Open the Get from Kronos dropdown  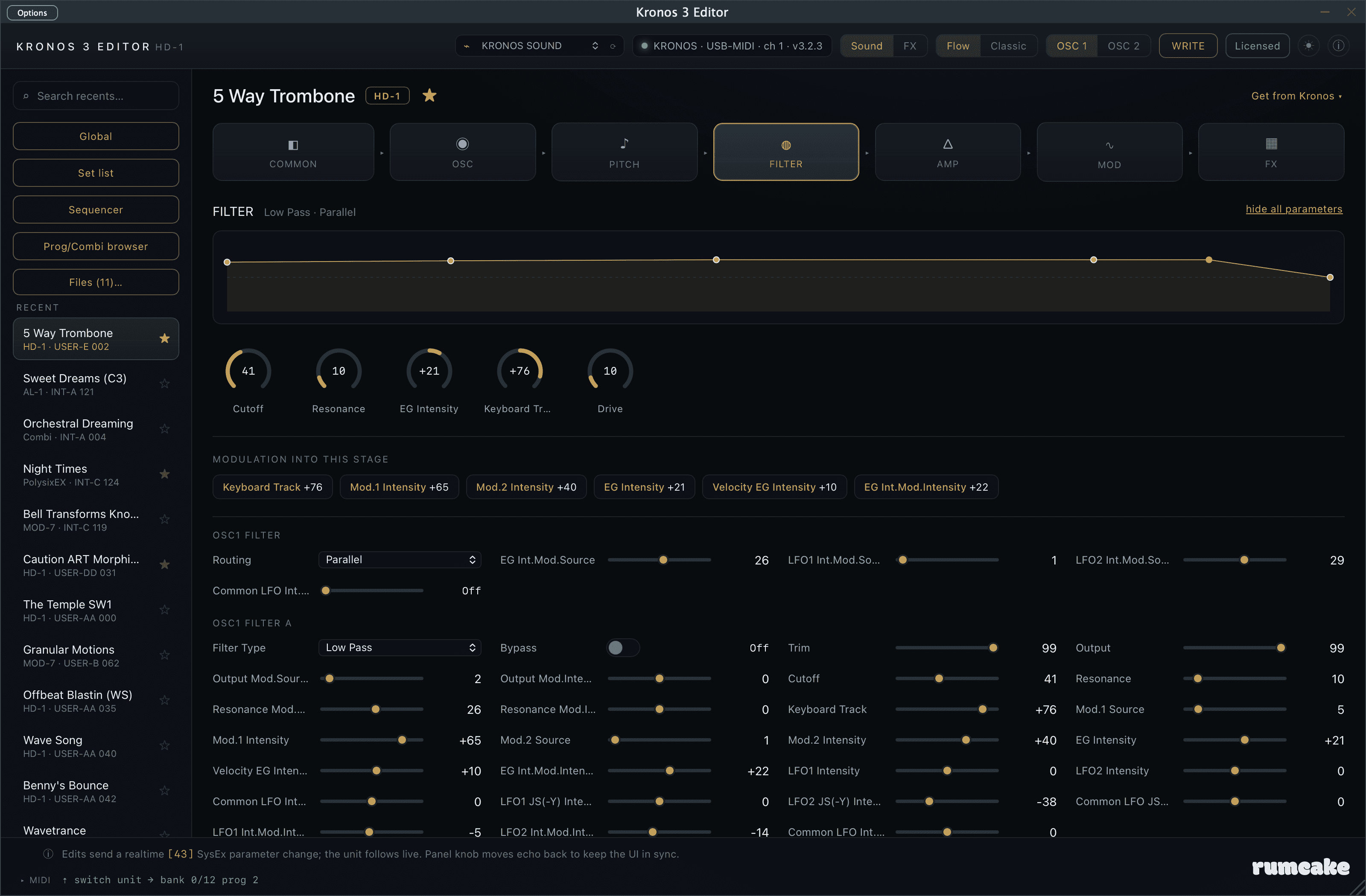click(x=1296, y=96)
